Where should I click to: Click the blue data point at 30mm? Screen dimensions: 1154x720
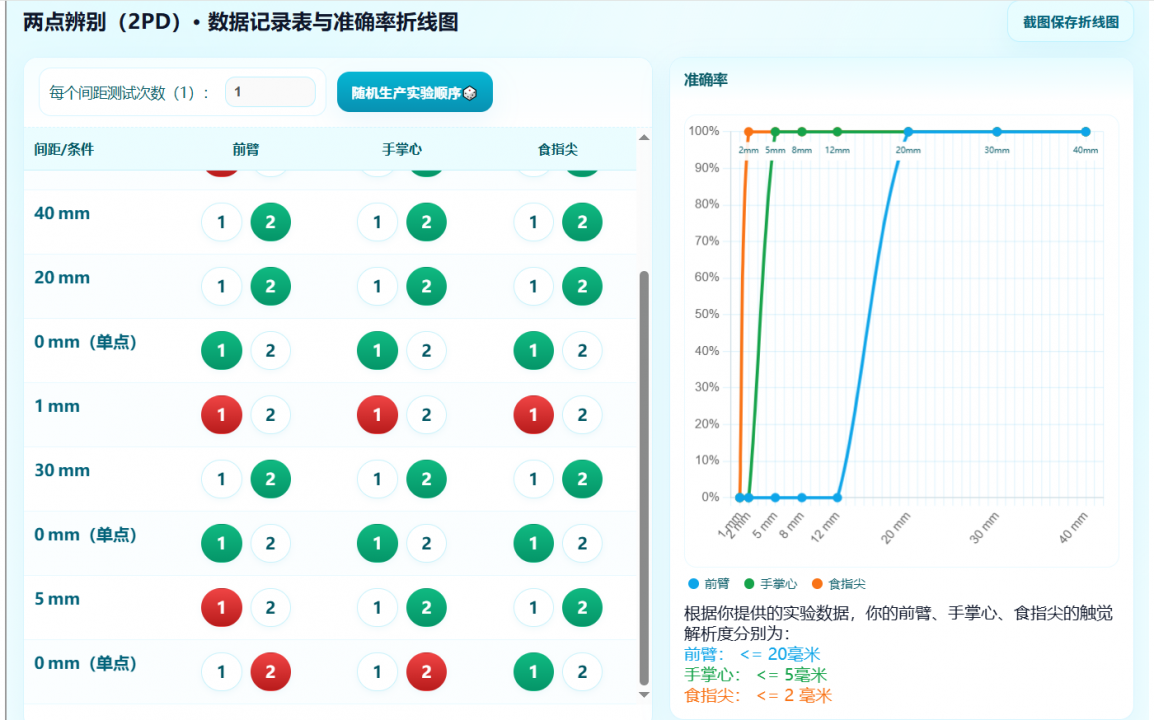click(996, 131)
